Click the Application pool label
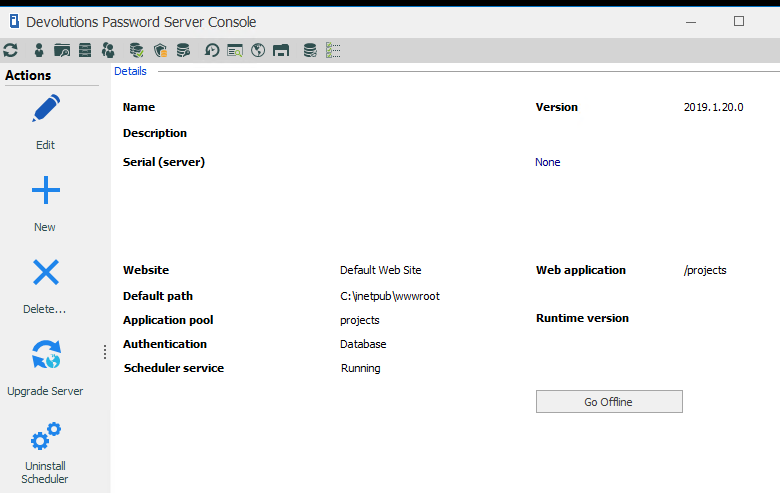This screenshot has width=780, height=493. point(168,320)
